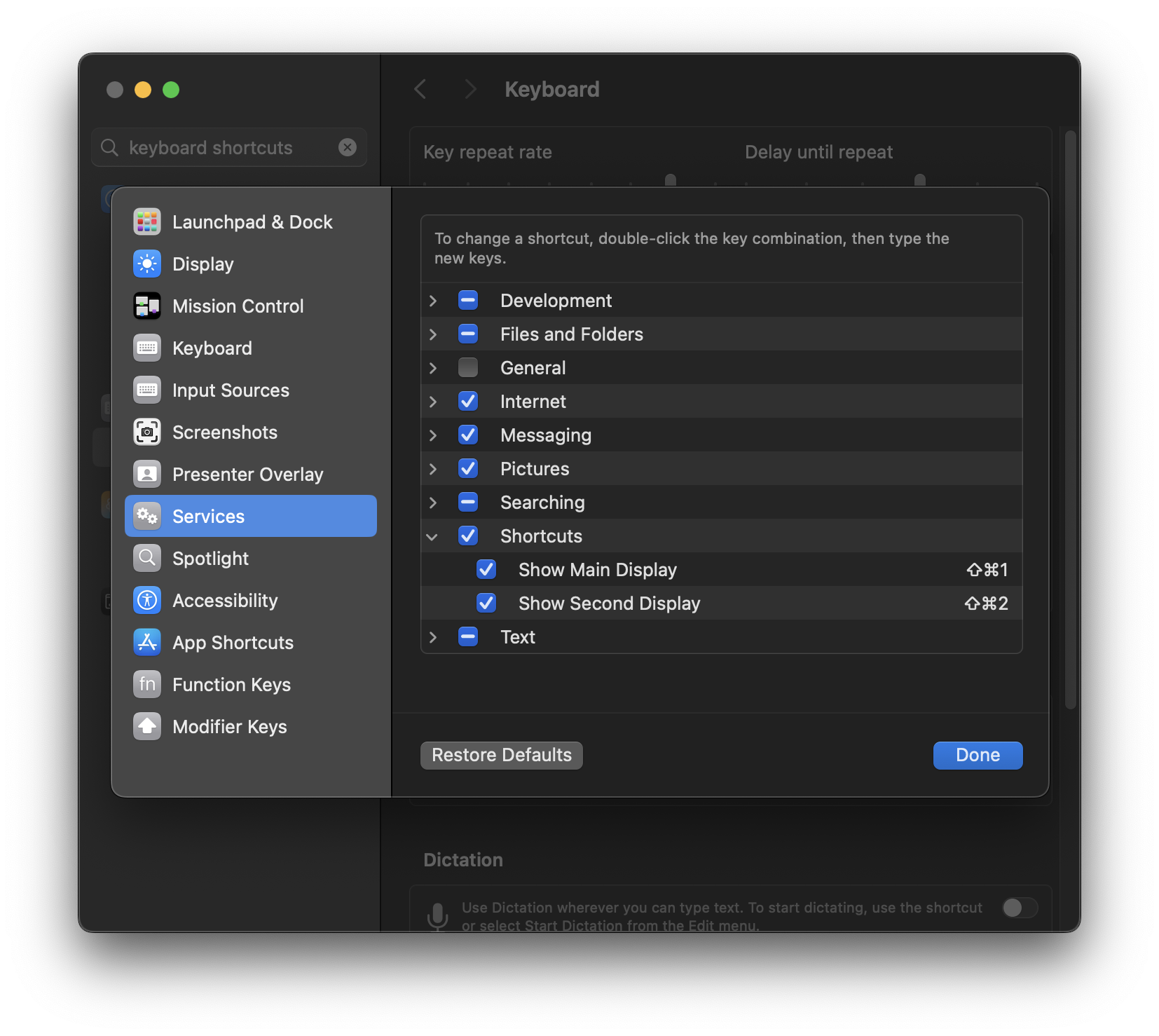
Task: Switch to the Screenshots category
Action: point(251,432)
